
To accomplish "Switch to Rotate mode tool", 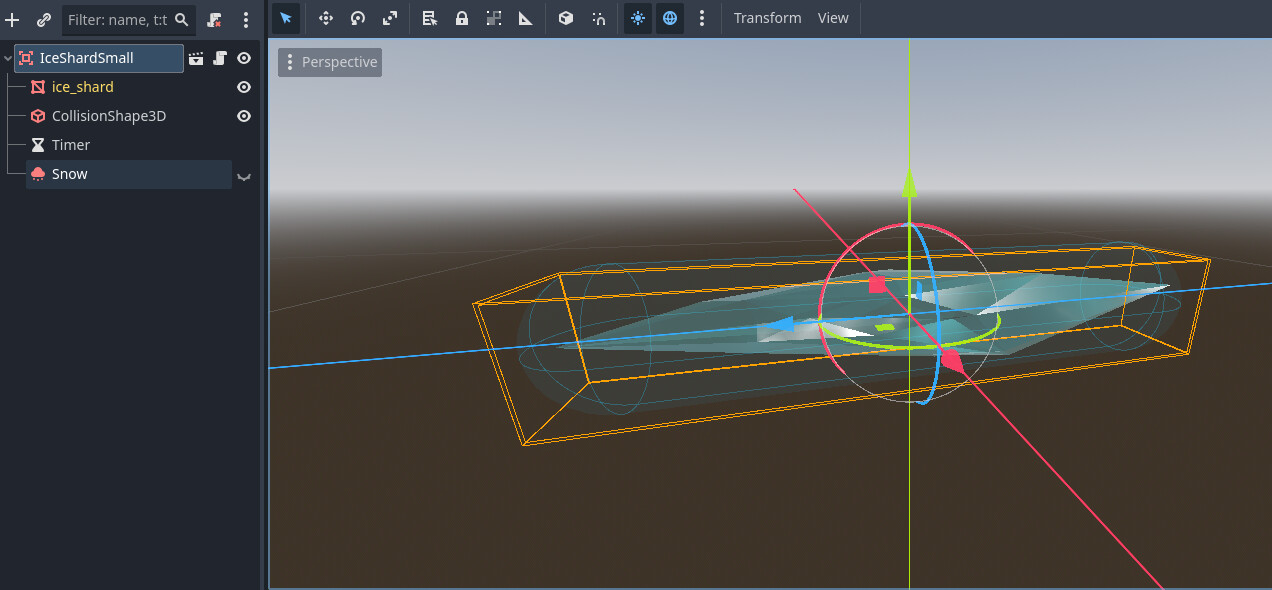I will 357,18.
